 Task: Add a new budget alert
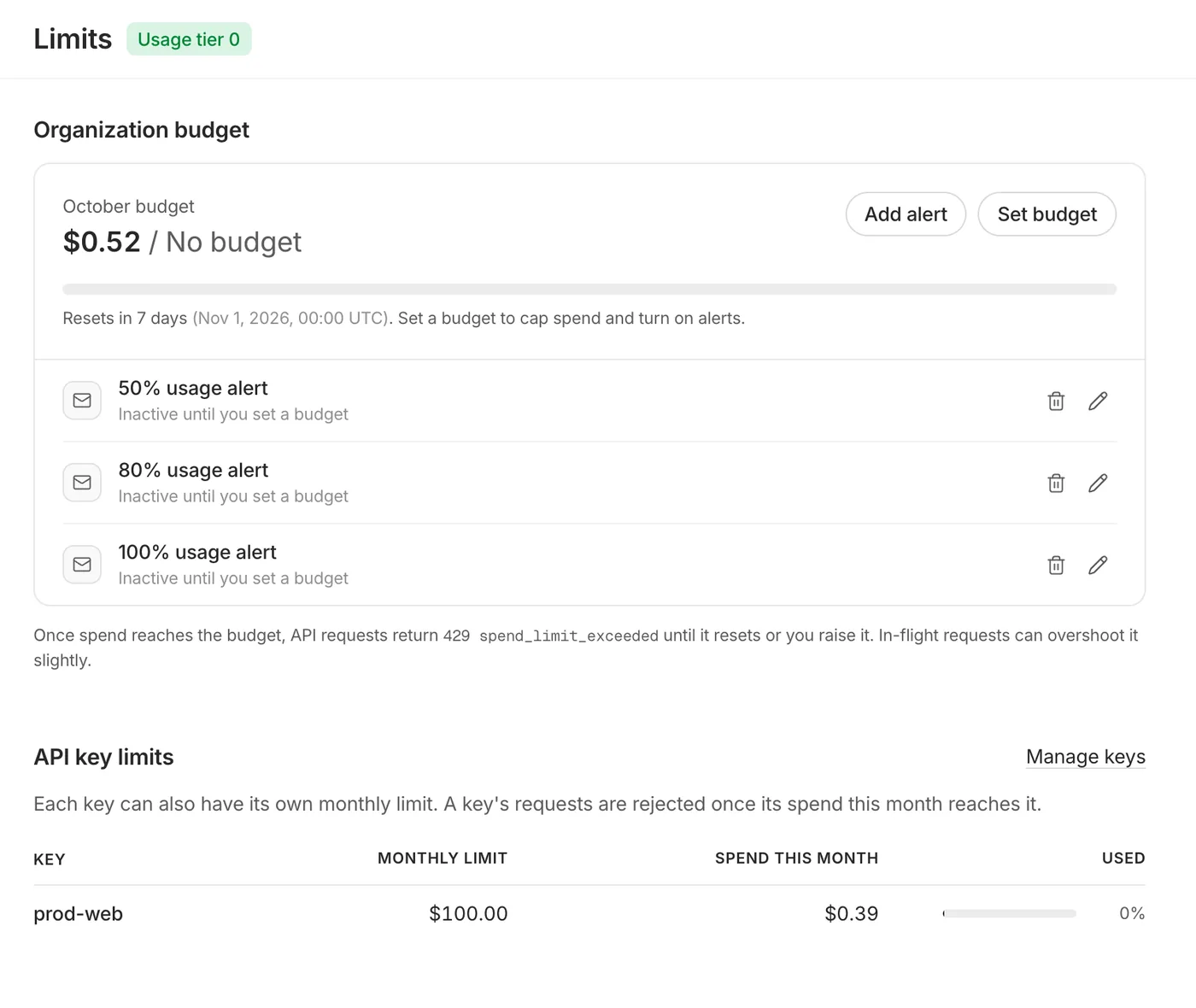click(x=906, y=214)
